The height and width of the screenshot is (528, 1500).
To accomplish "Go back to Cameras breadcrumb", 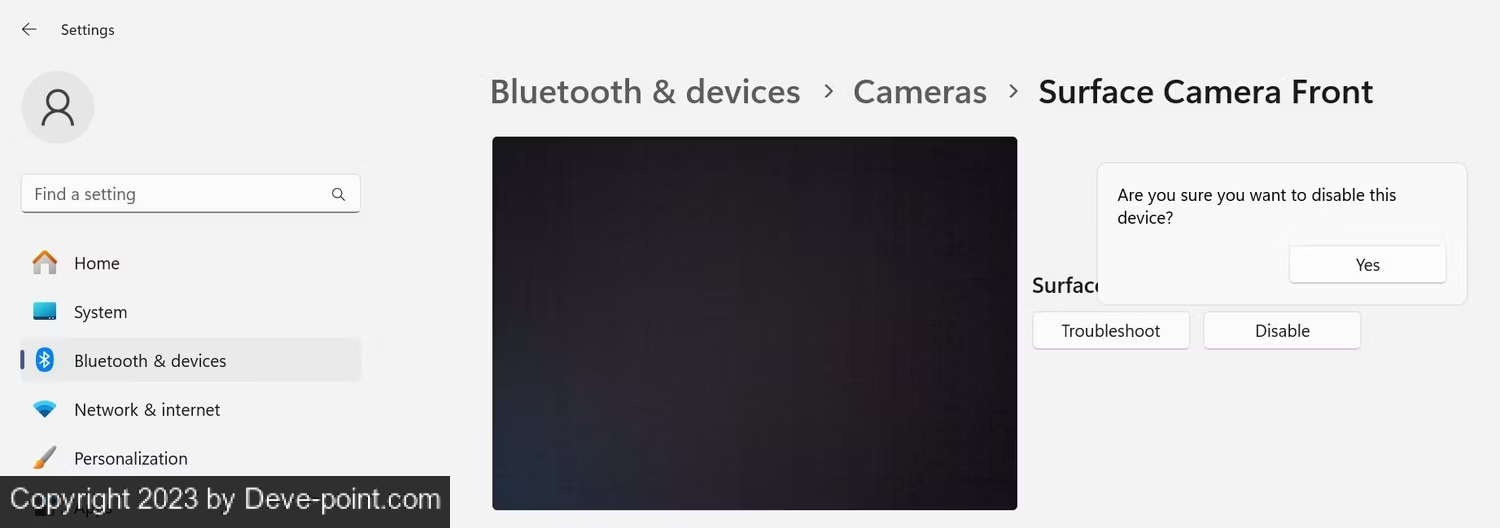I will coord(920,92).
